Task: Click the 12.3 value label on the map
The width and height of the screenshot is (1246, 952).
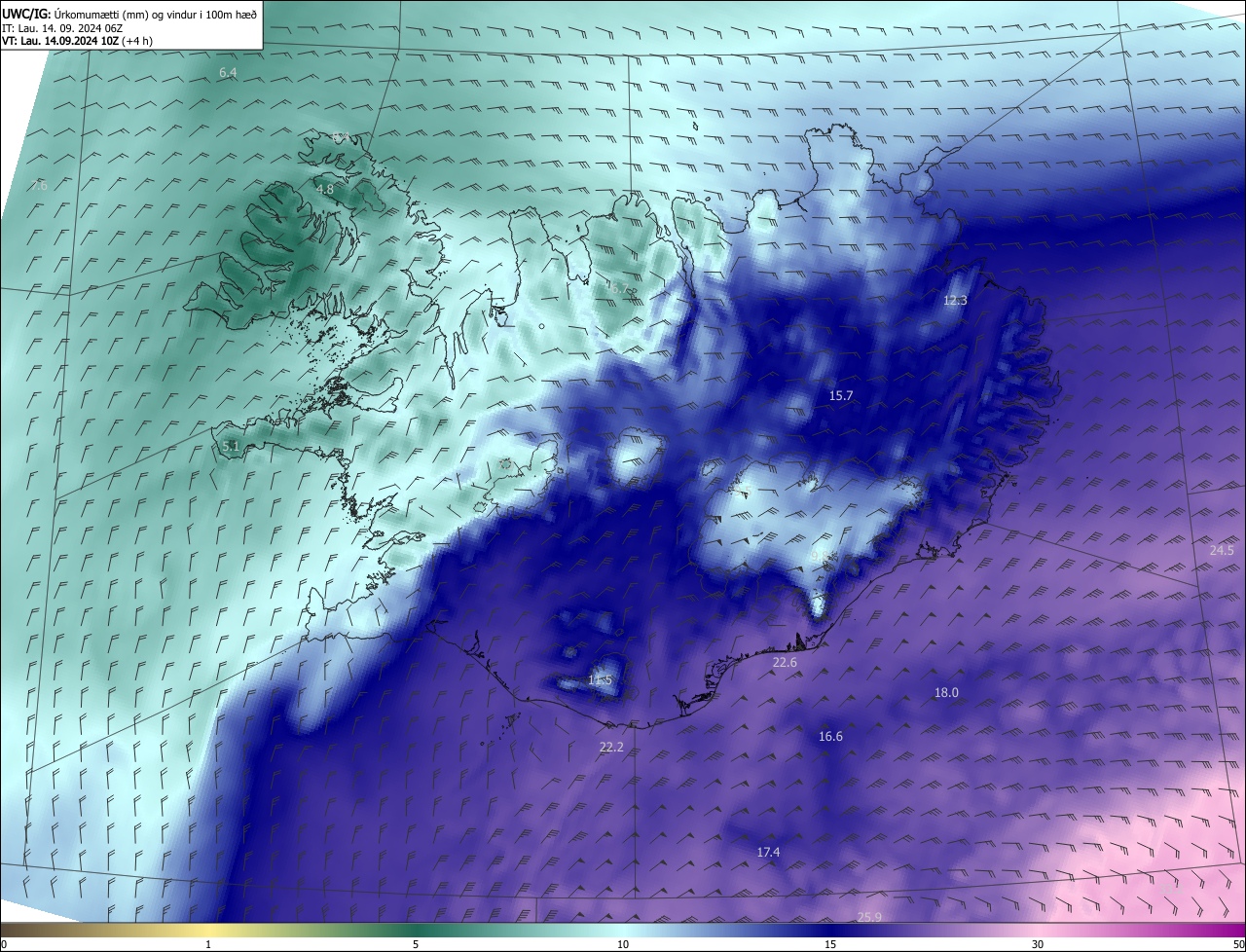Action: click(x=955, y=301)
